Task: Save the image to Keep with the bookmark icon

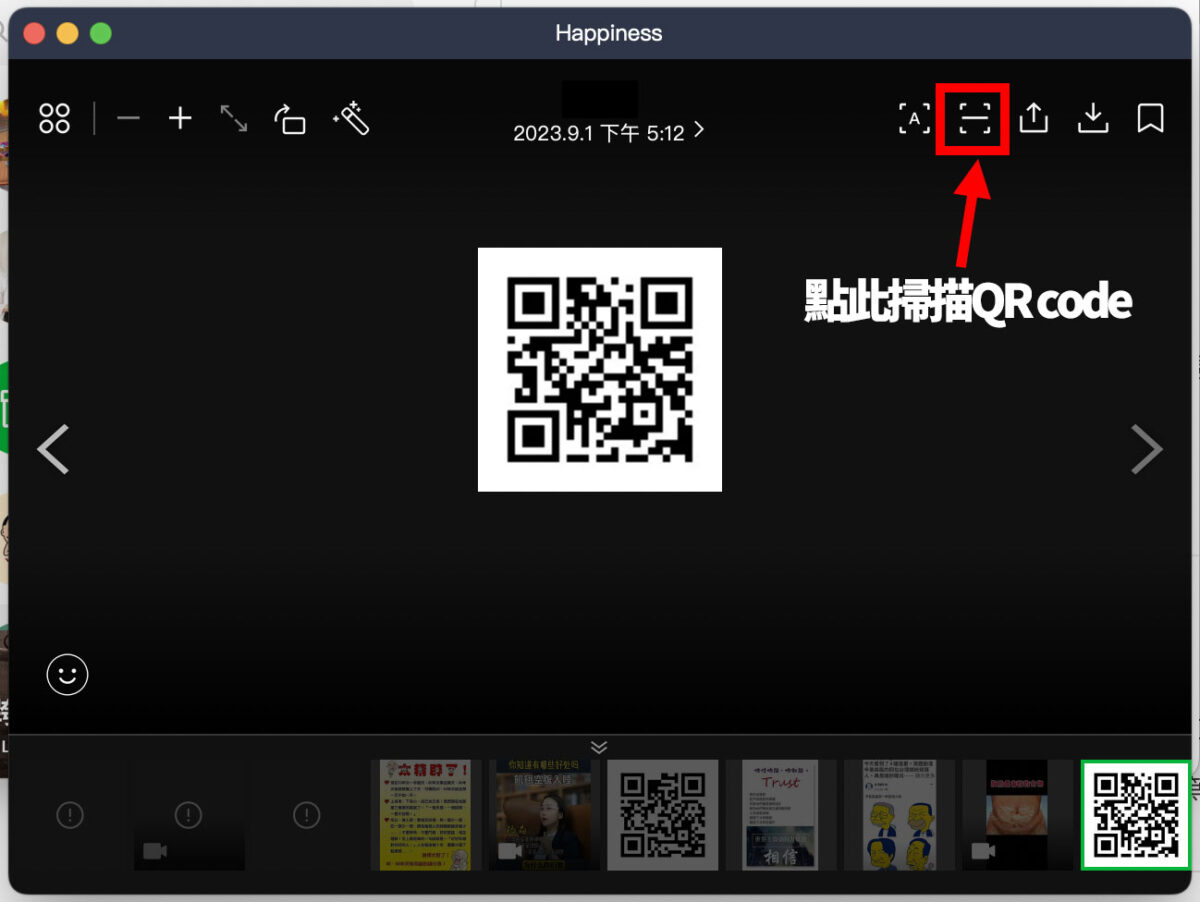Action: 1150,118
